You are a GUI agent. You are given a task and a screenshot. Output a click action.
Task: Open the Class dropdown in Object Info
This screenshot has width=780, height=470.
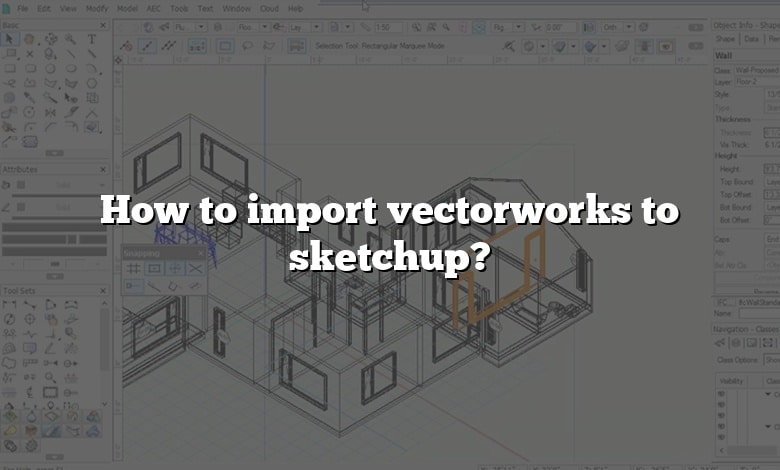tap(755, 70)
